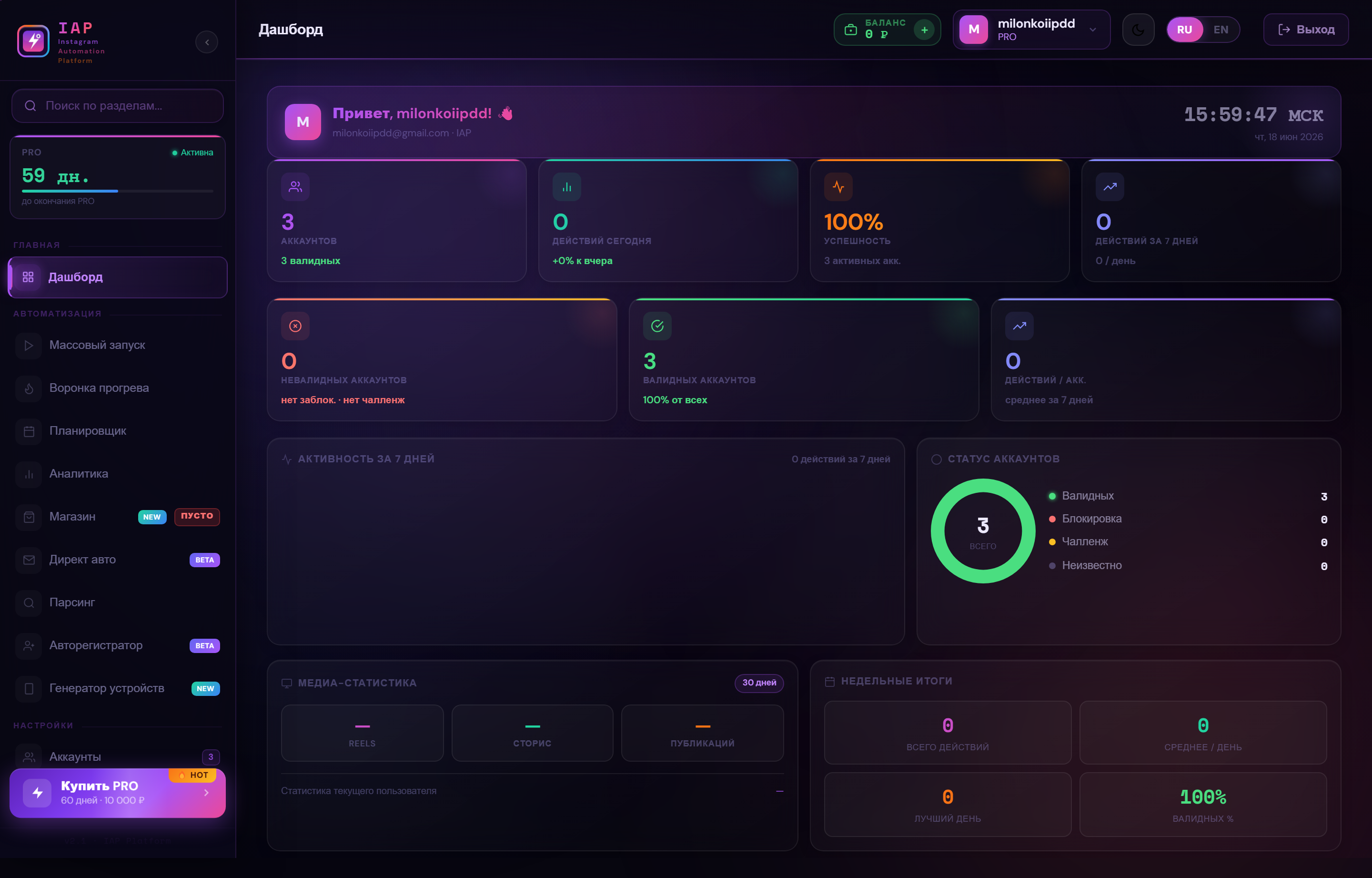
Task: Toggle dark mode with the moon icon
Action: point(1138,30)
